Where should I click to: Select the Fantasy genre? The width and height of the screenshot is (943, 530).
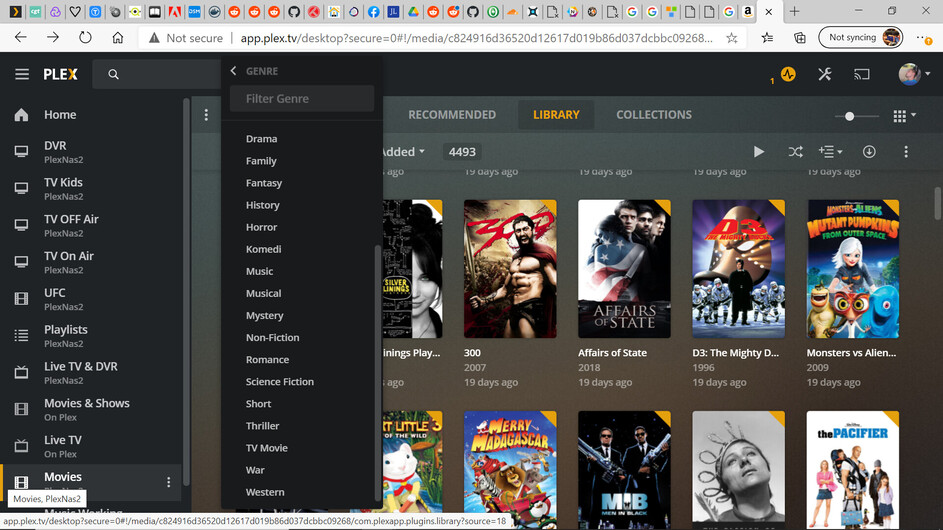pyautogui.click(x=264, y=183)
